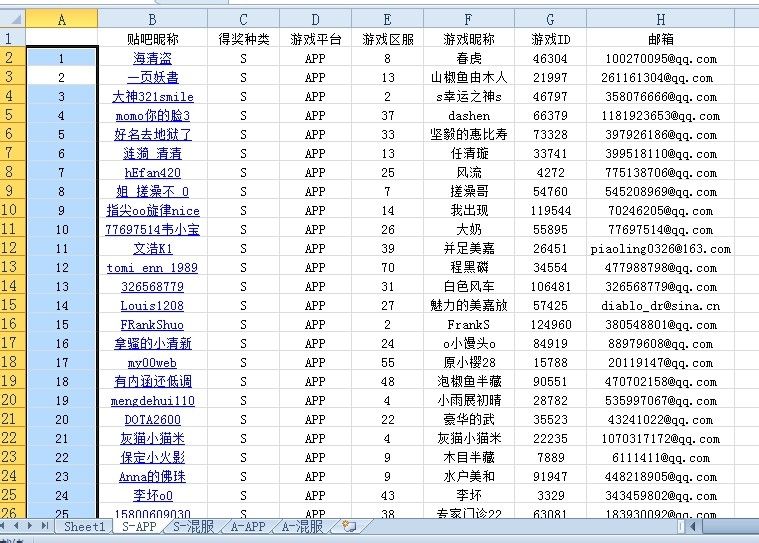The width and height of the screenshot is (759, 543).
Task: Select the 游戏区服 header cell
Action: click(x=387, y=39)
